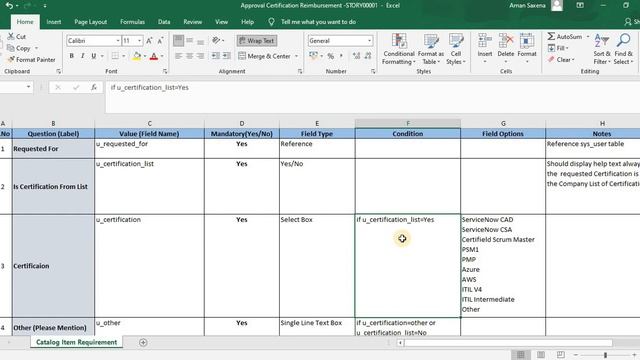Screen dimensions: 640x360
Task: Cancel formula entry with X button
Action: [58, 87]
